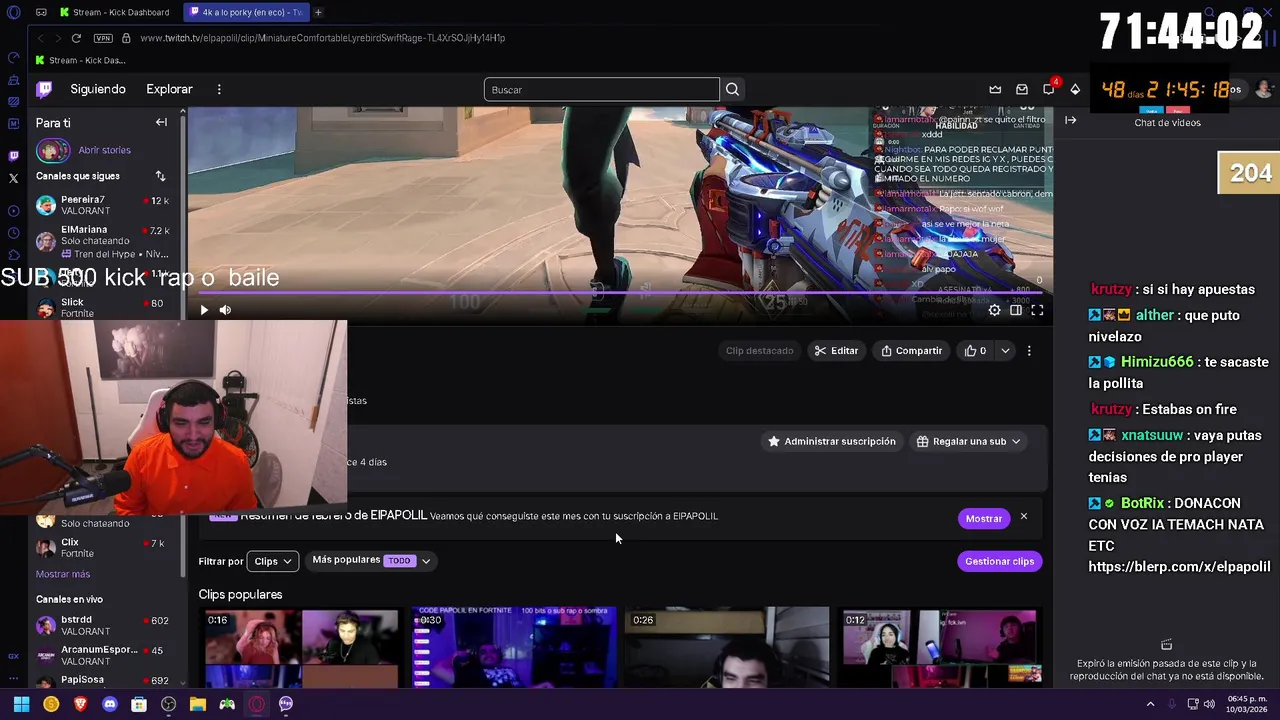Go to Explorar page

click(x=169, y=89)
